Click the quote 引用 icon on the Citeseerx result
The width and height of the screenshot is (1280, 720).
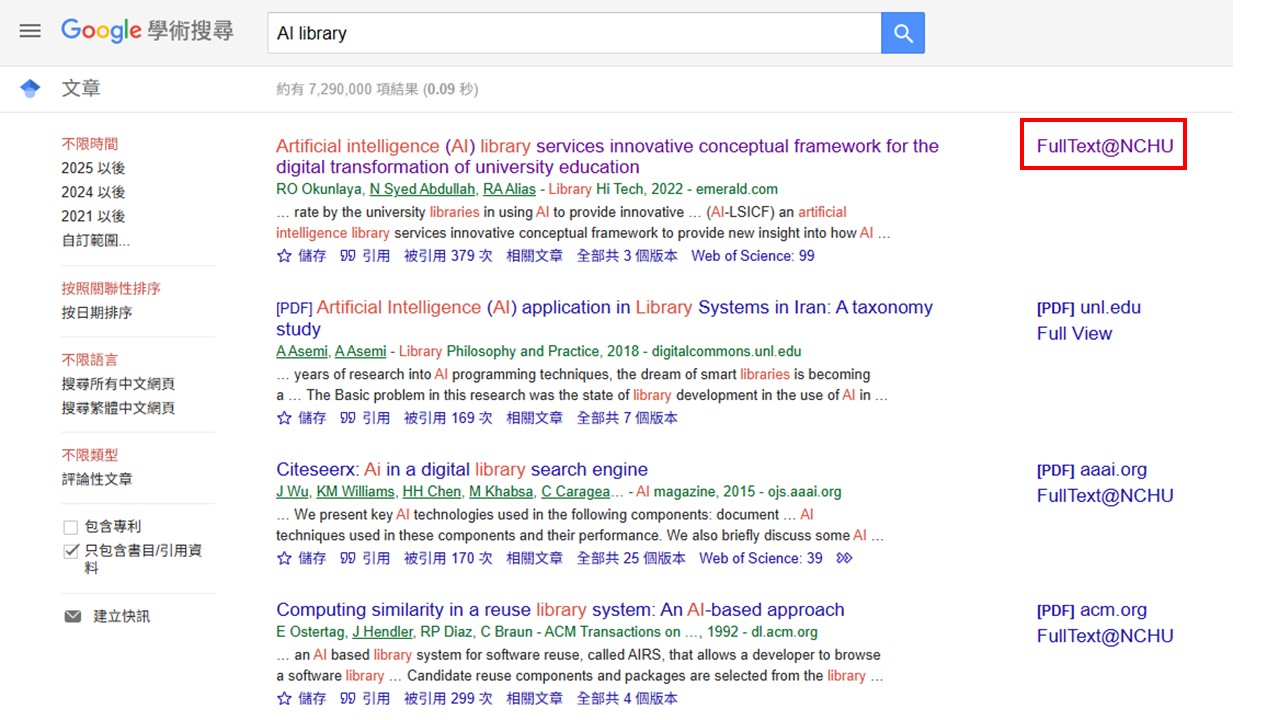coord(348,558)
